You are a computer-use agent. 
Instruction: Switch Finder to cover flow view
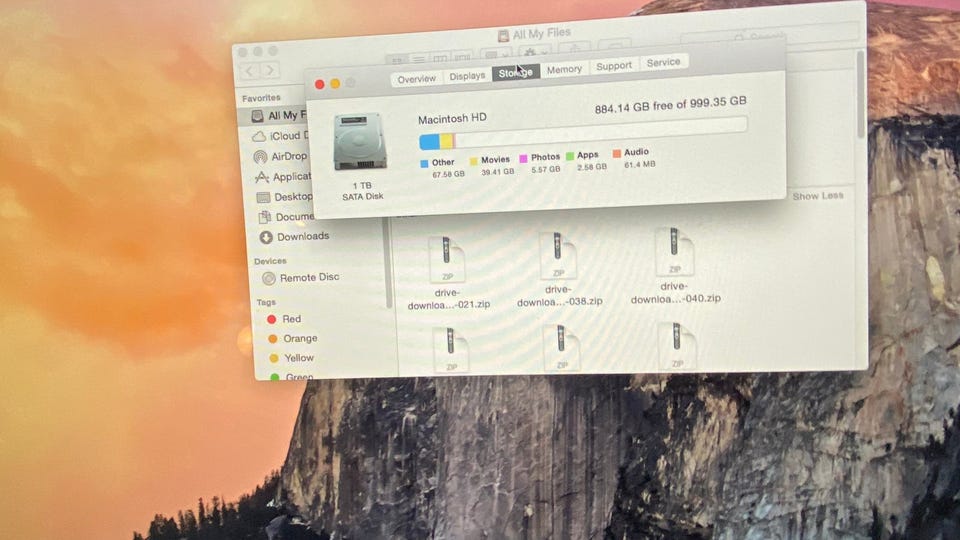pyautogui.click(x=462, y=57)
